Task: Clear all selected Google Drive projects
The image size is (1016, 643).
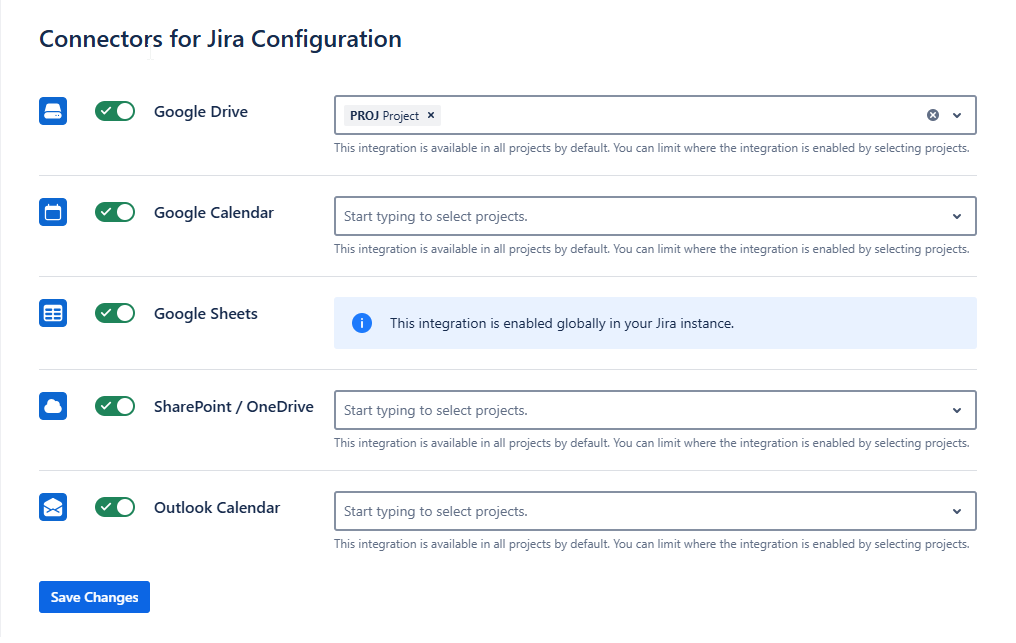Action: coord(933,115)
